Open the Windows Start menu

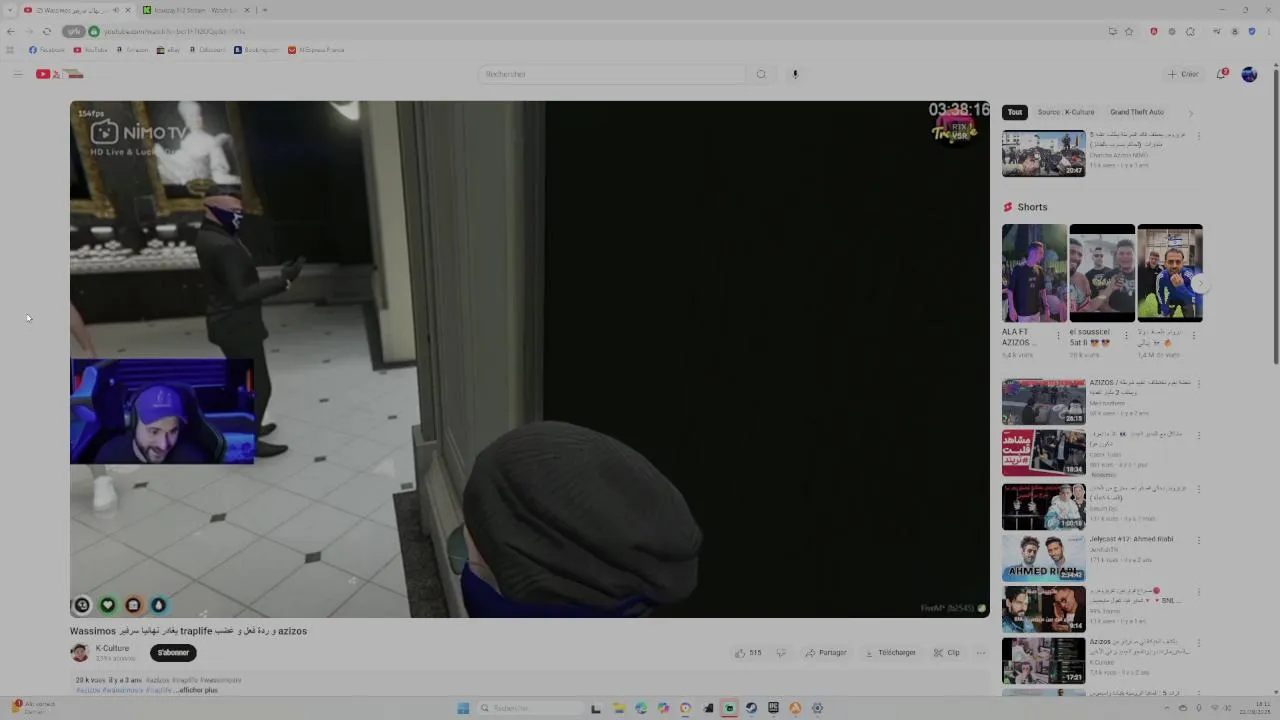463,708
